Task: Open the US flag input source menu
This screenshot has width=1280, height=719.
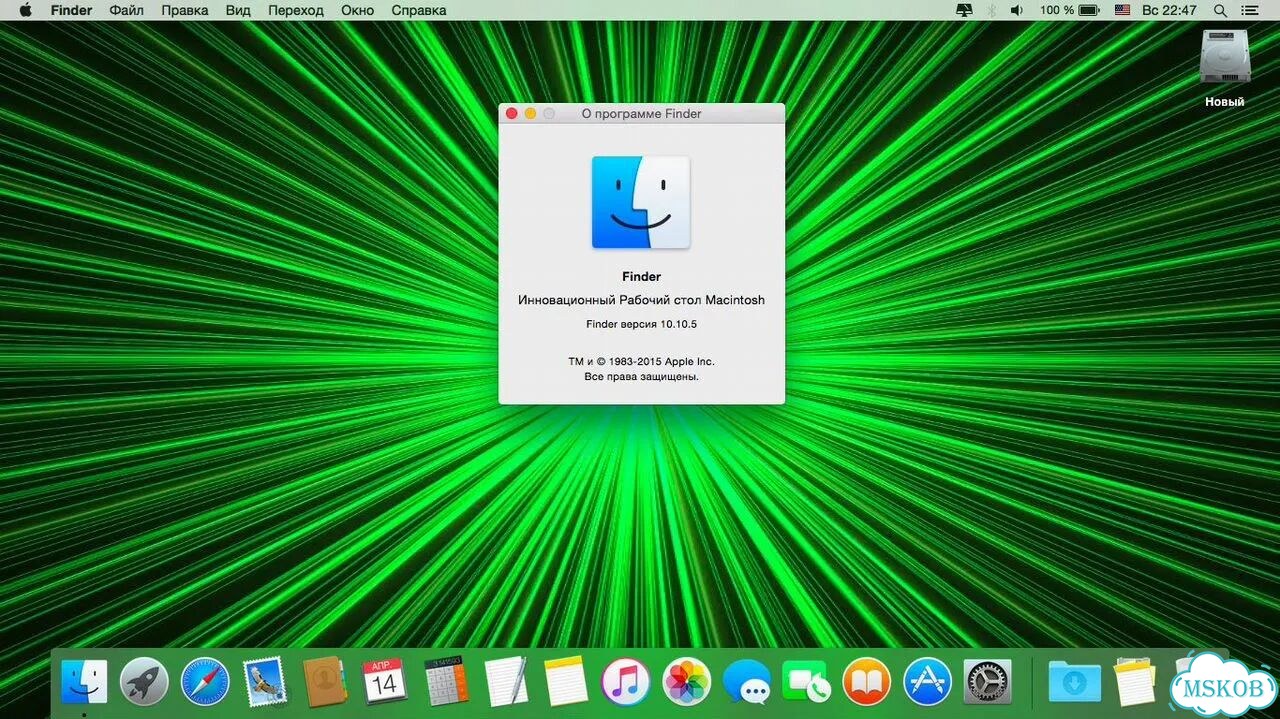Action: point(1122,10)
